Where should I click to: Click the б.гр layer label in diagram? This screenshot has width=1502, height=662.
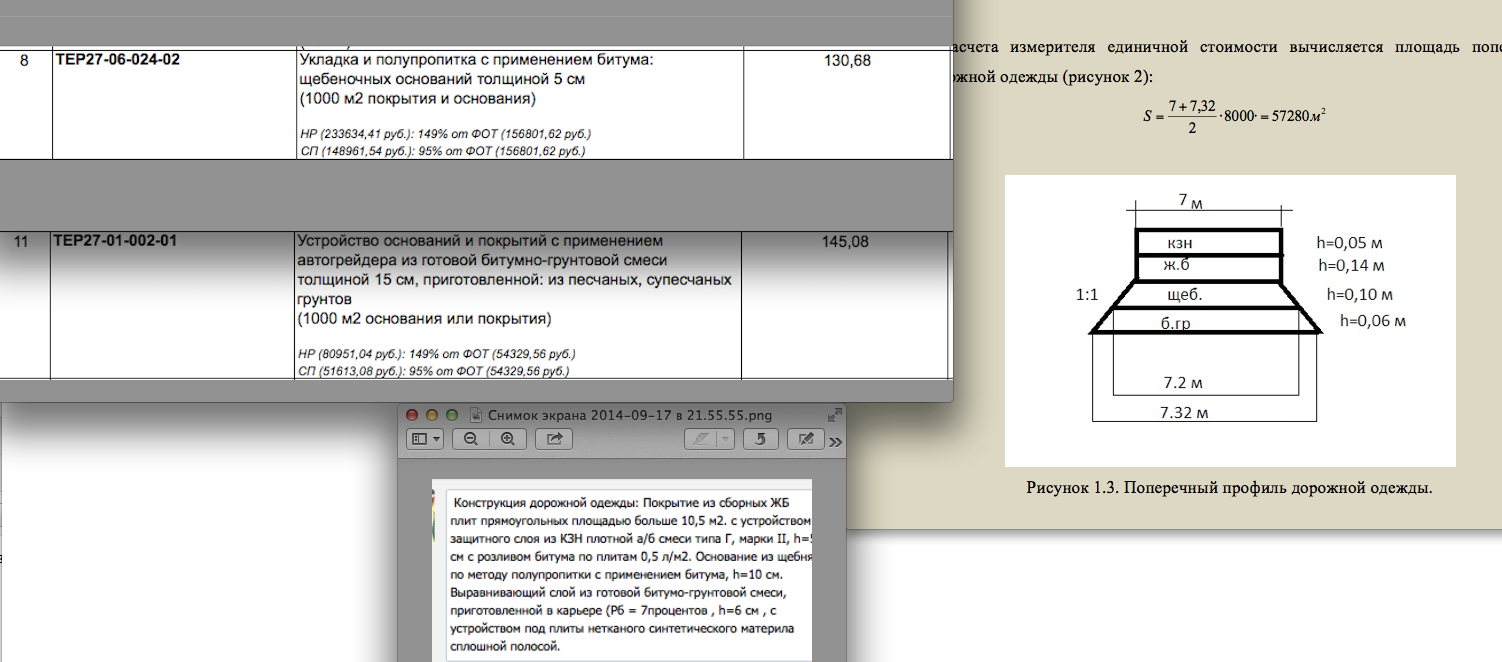(1175, 324)
